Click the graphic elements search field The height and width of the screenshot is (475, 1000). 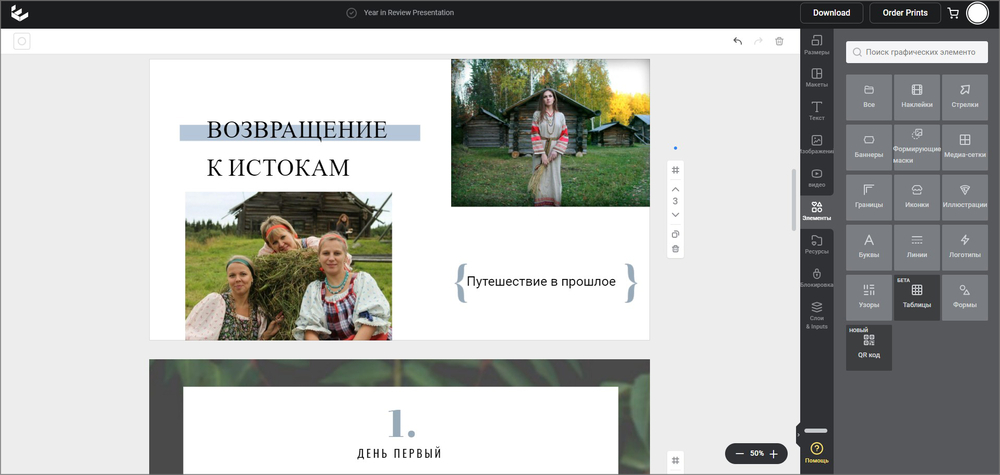tap(917, 51)
